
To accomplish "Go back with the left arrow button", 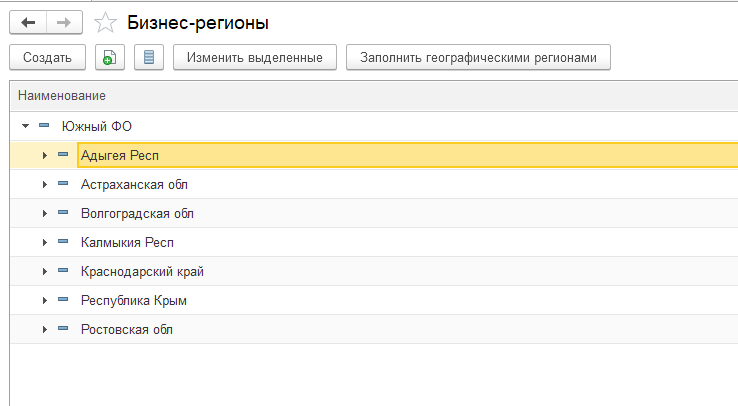I will [x=28, y=23].
